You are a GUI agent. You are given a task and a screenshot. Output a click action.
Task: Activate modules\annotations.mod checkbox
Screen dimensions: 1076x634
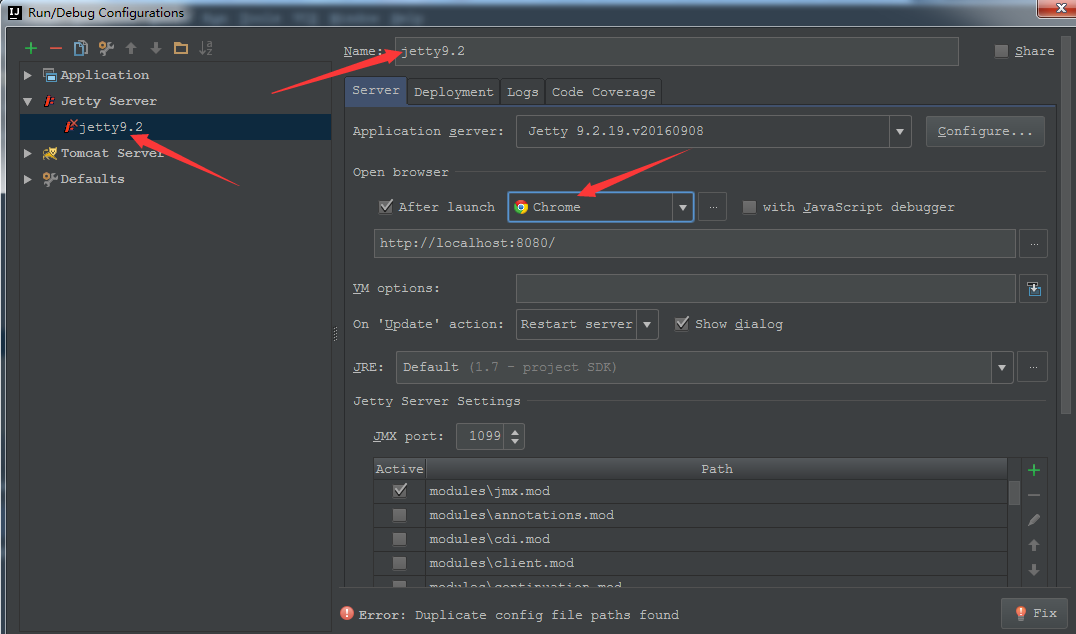point(399,515)
